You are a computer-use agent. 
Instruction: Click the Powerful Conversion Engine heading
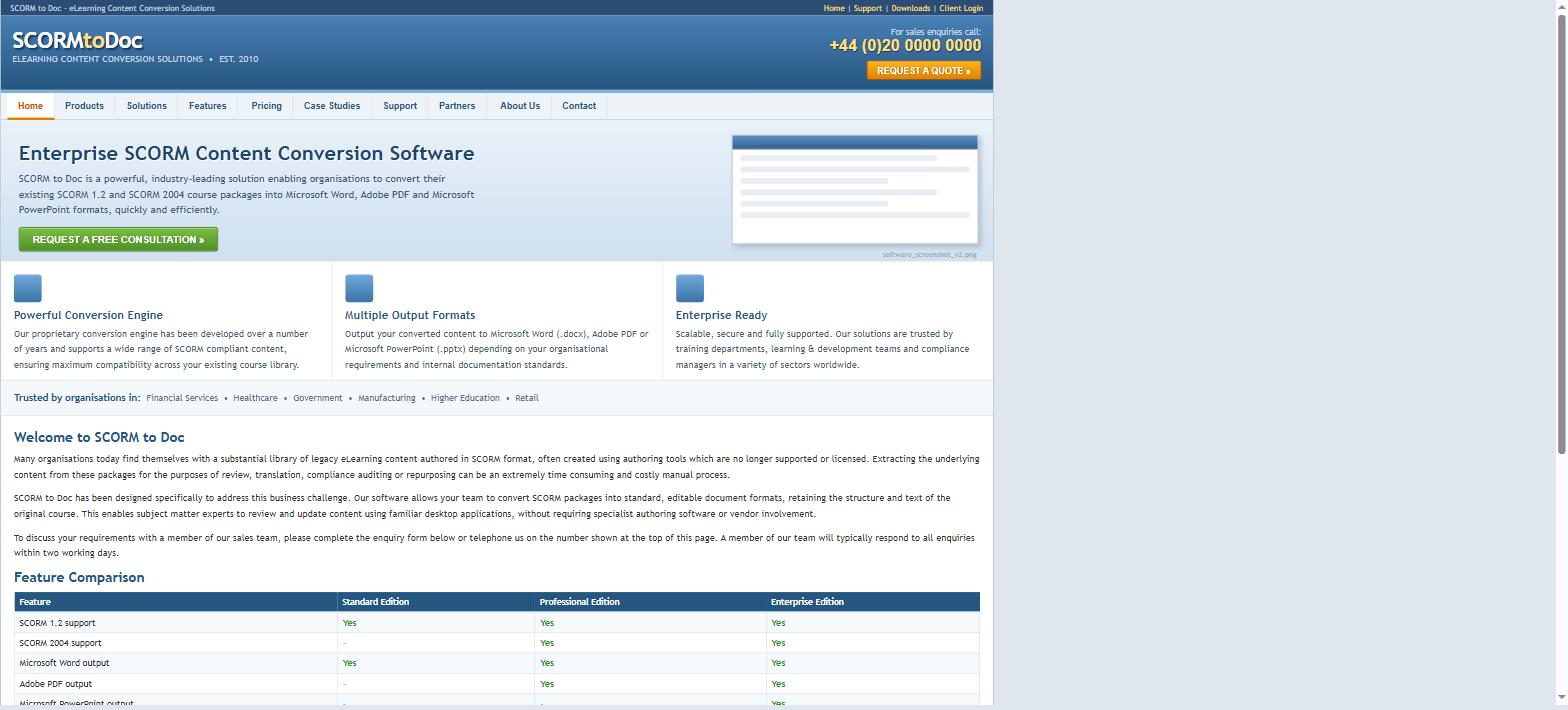[x=88, y=315]
